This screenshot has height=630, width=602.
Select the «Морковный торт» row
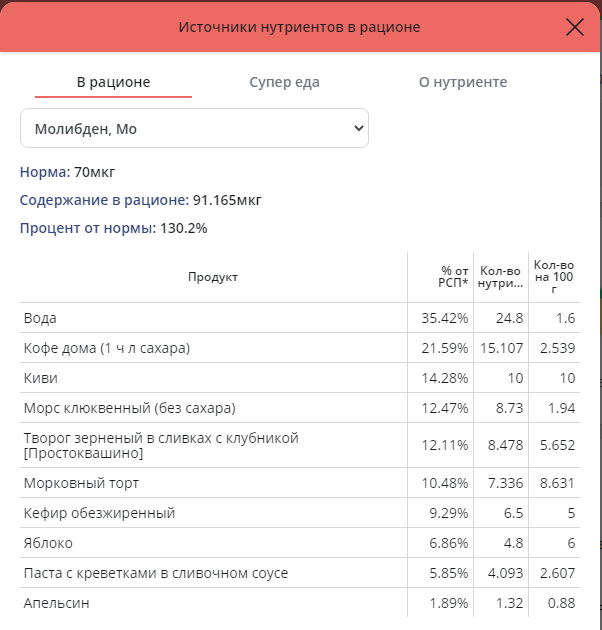[81, 483]
